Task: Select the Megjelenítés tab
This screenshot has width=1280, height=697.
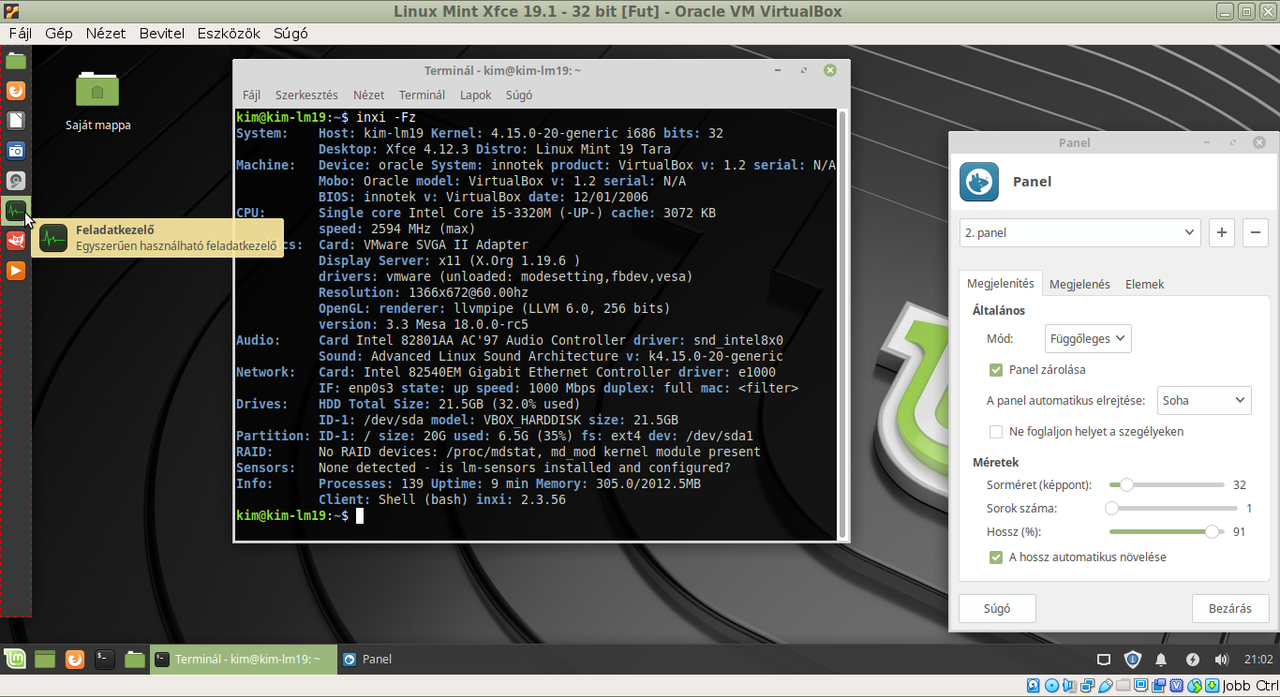Action: [1000, 283]
